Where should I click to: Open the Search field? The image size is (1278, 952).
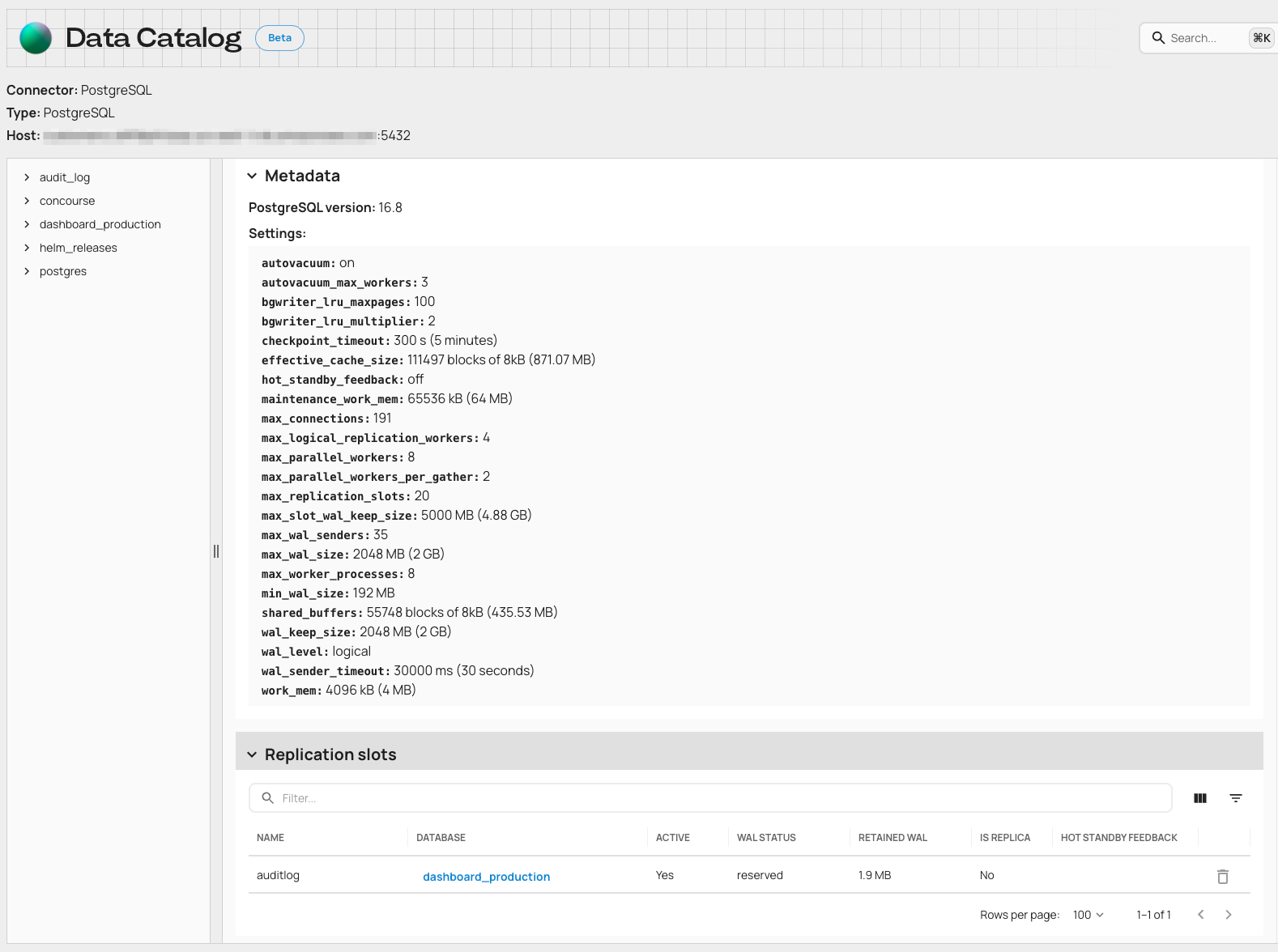(1208, 38)
